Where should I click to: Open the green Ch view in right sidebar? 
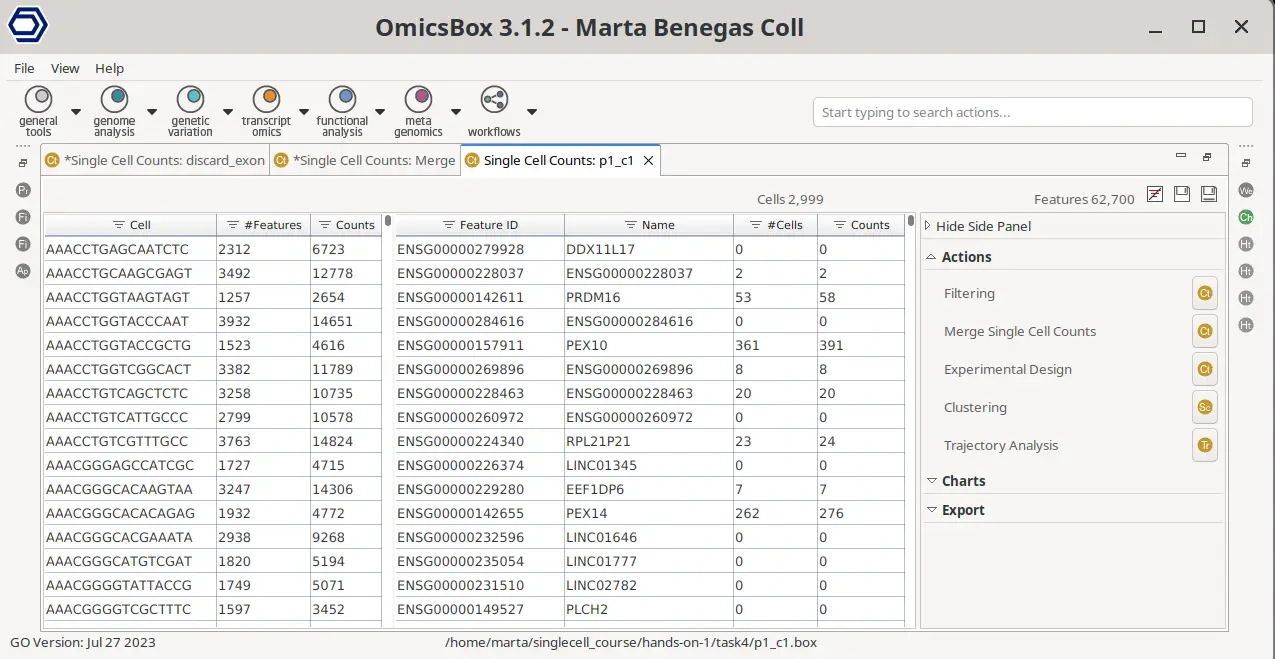coord(1246,217)
